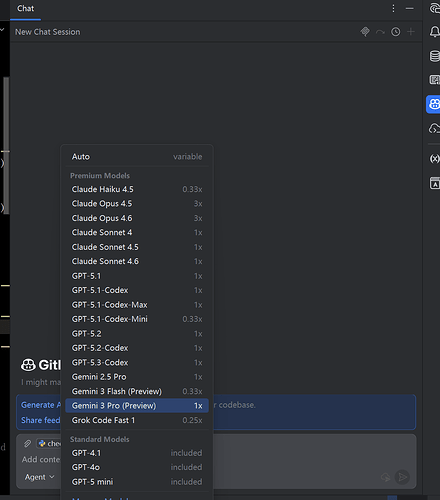Click the Python file context chip
Viewport: 440px width, 500px height.
[49, 443]
